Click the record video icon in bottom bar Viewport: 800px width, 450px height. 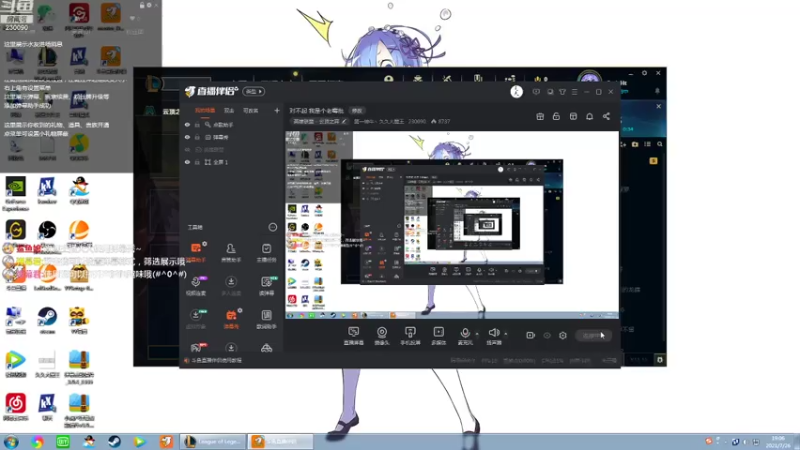(531, 335)
